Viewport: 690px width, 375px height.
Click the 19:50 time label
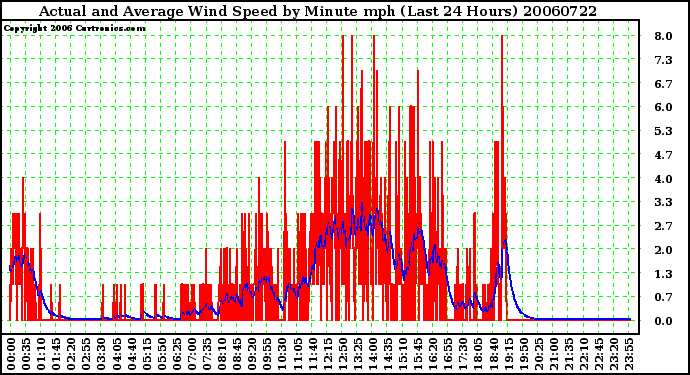pos(524,354)
